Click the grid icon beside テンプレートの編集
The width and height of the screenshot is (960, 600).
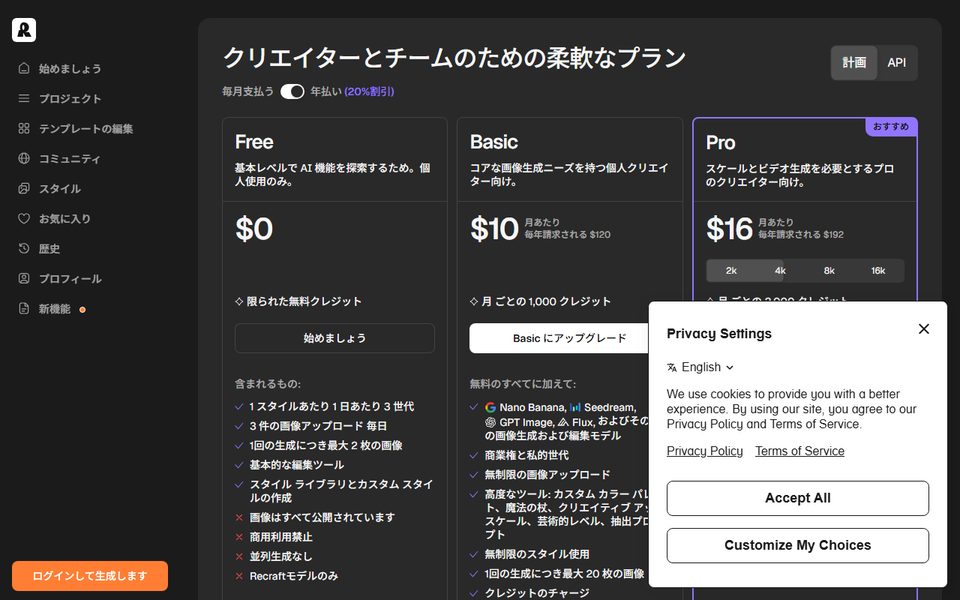24,128
